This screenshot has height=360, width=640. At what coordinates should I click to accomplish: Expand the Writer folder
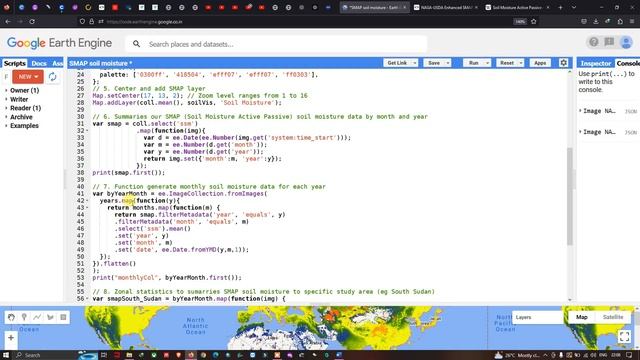point(6,99)
